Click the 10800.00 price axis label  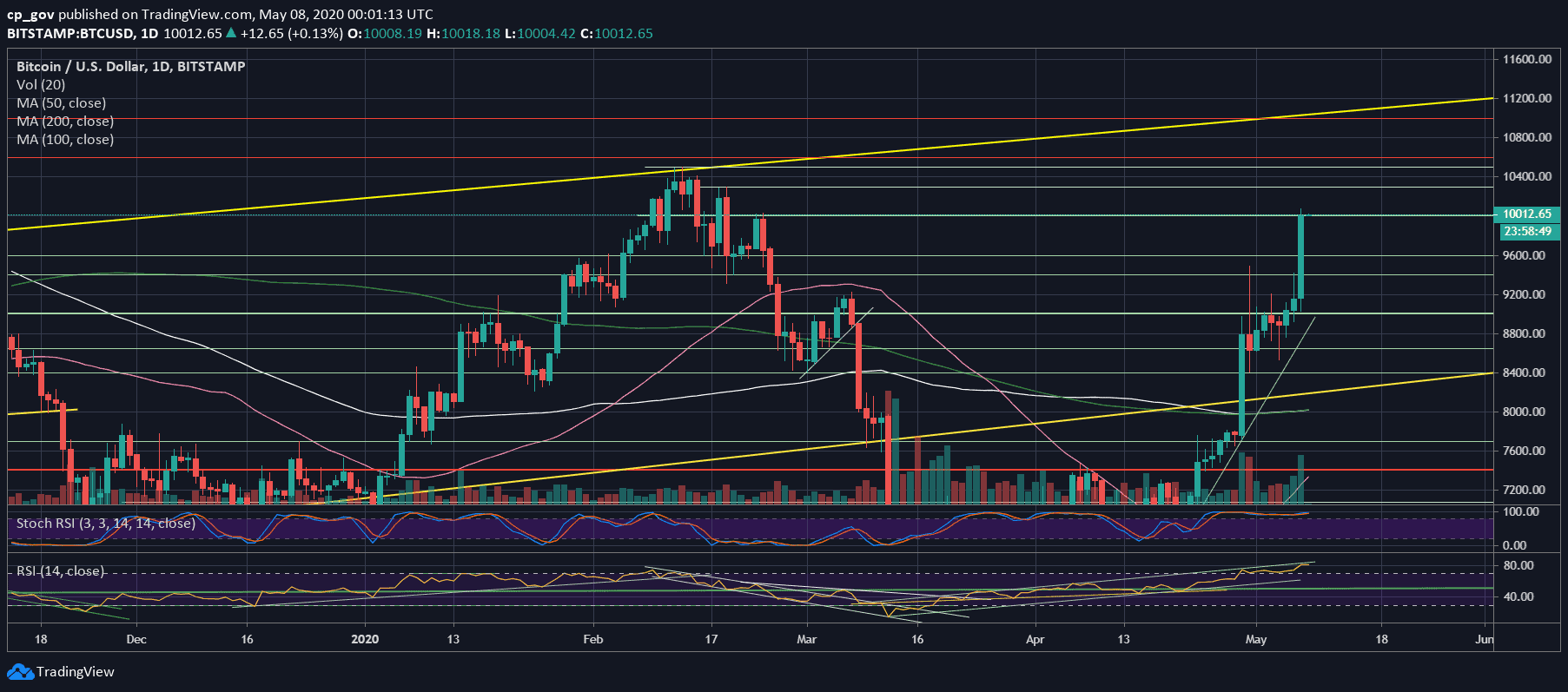tap(1527, 137)
